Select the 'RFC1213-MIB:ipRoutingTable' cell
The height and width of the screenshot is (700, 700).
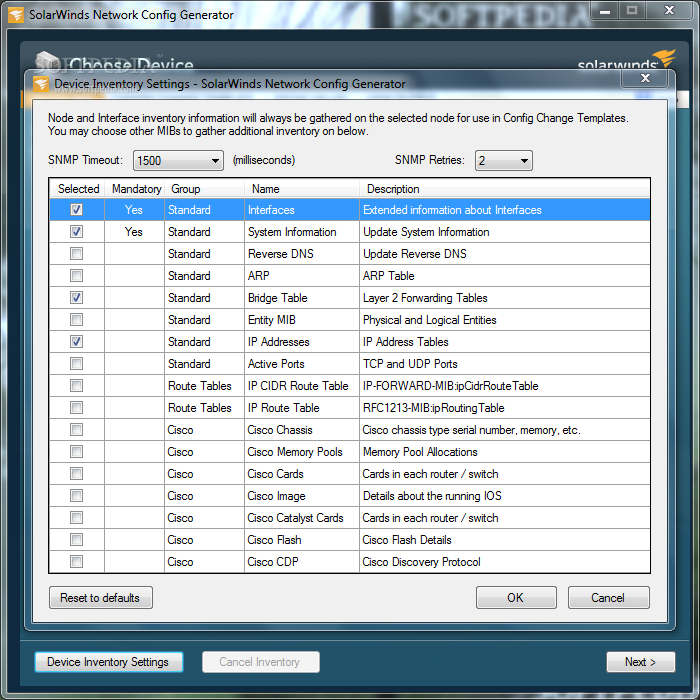point(504,408)
